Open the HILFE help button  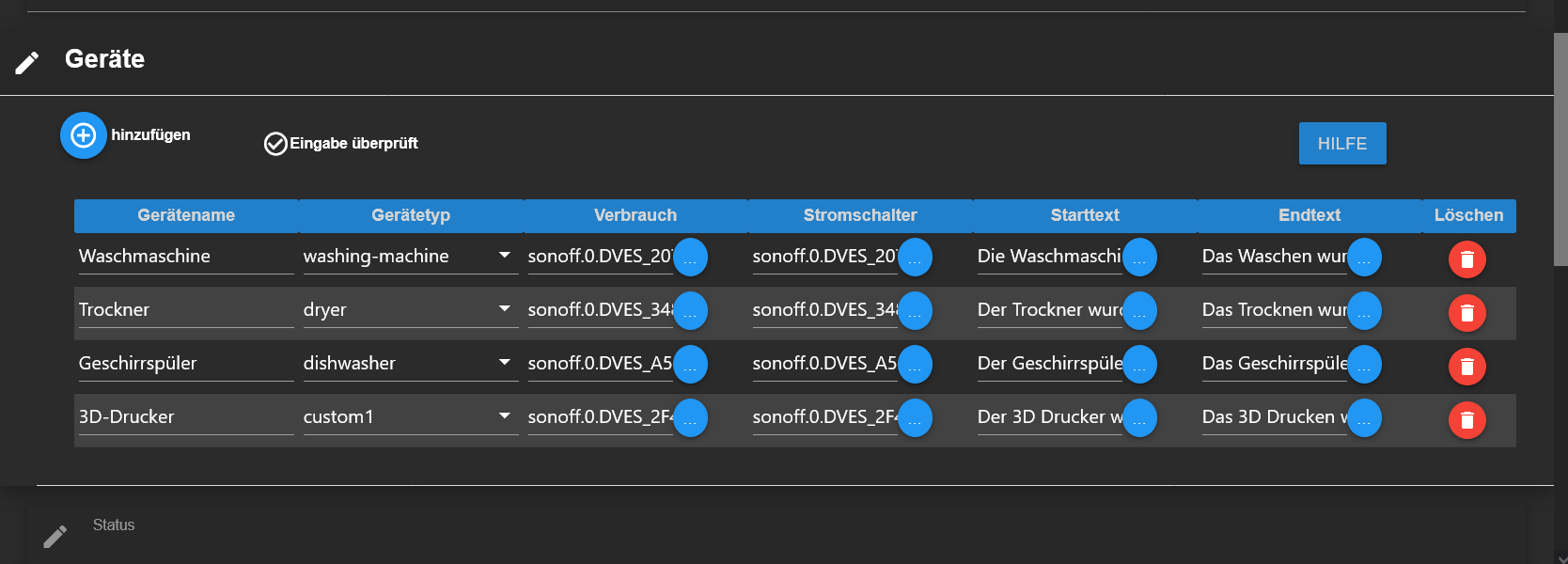1342,144
